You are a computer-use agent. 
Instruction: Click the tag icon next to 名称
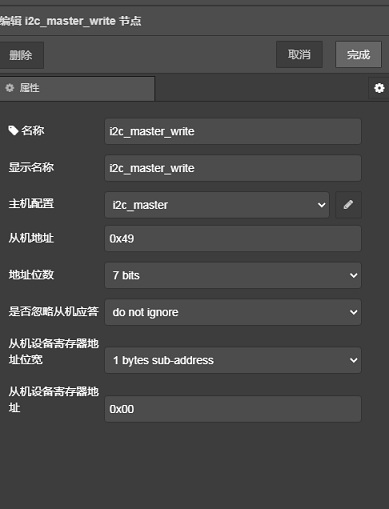pyautogui.click(x=13, y=131)
